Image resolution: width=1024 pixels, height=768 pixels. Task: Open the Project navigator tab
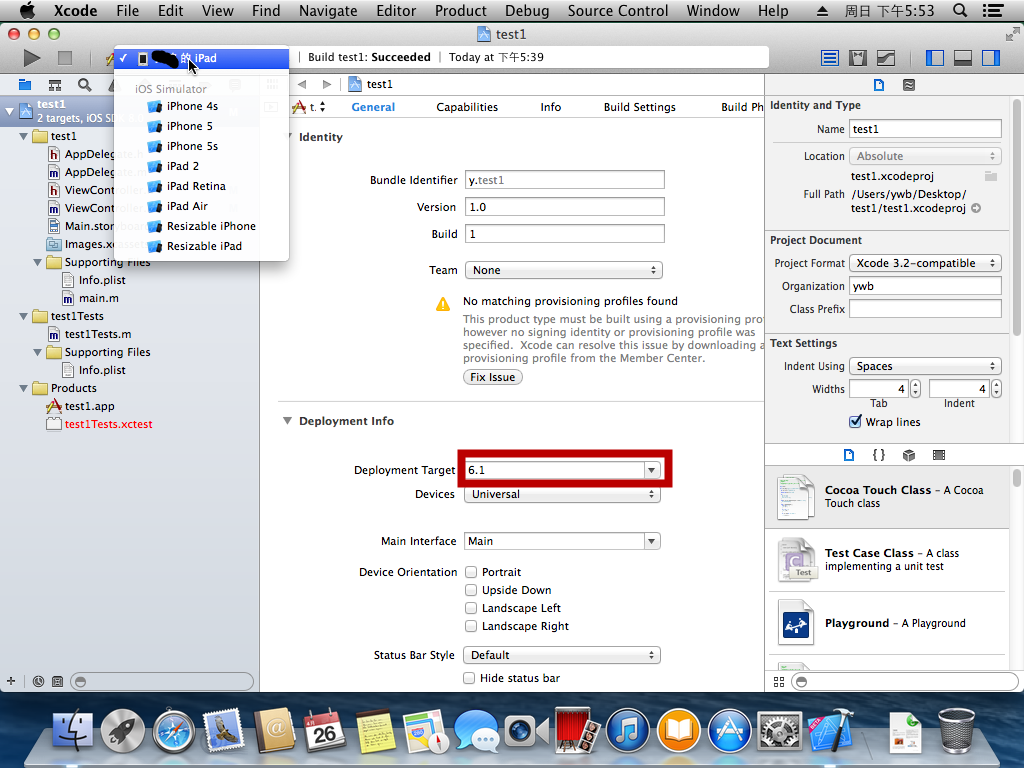point(25,85)
